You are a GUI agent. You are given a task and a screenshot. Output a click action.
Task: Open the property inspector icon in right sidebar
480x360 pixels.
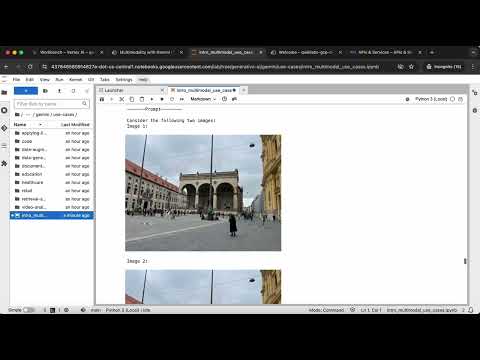click(x=475, y=93)
